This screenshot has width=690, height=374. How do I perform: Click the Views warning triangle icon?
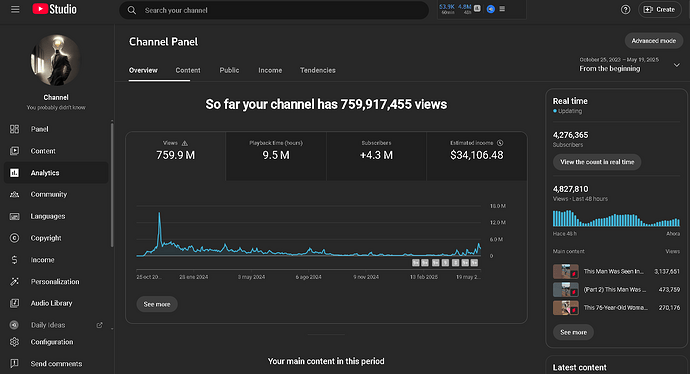click(185, 143)
